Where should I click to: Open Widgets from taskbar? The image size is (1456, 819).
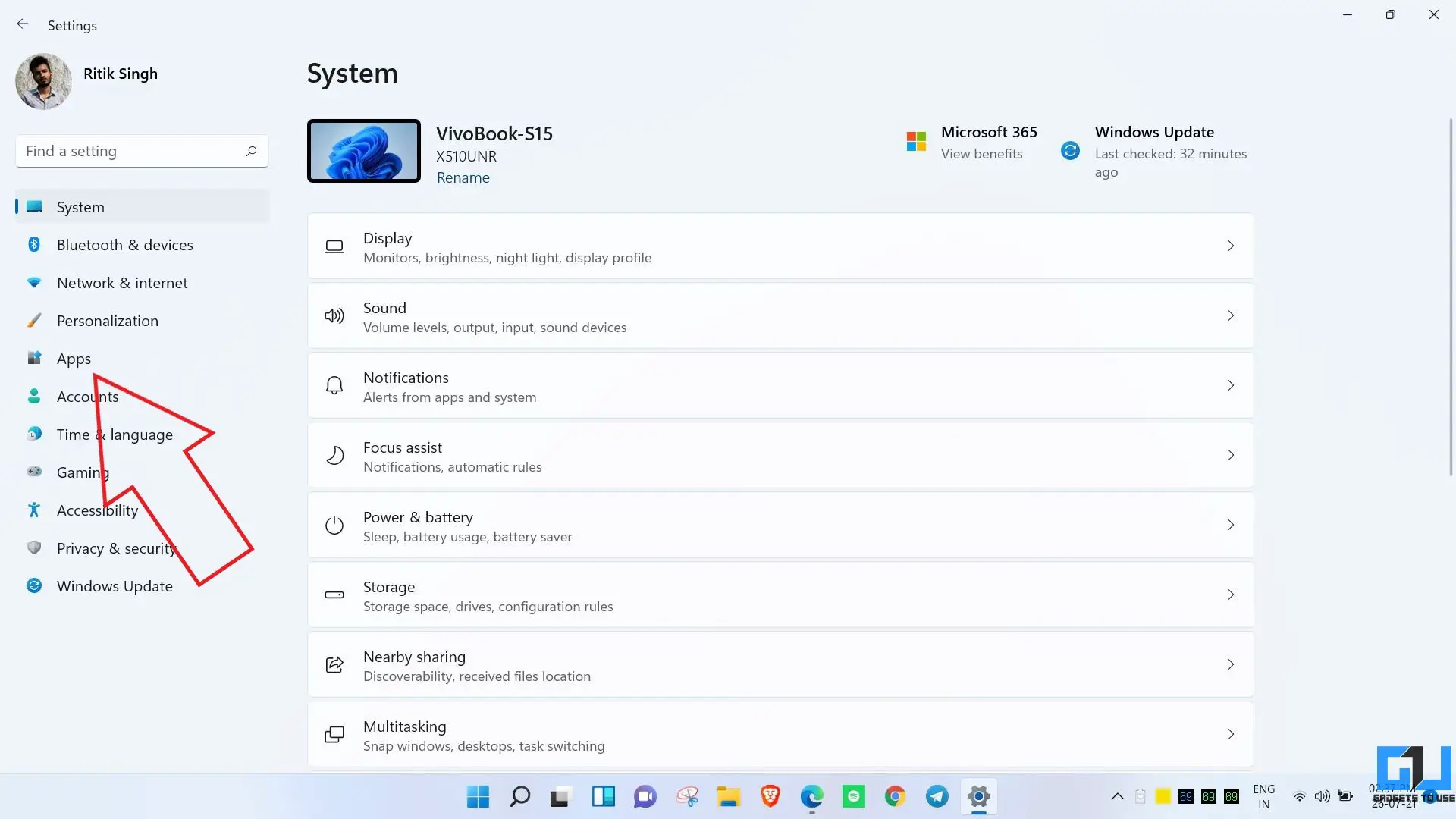click(x=604, y=796)
